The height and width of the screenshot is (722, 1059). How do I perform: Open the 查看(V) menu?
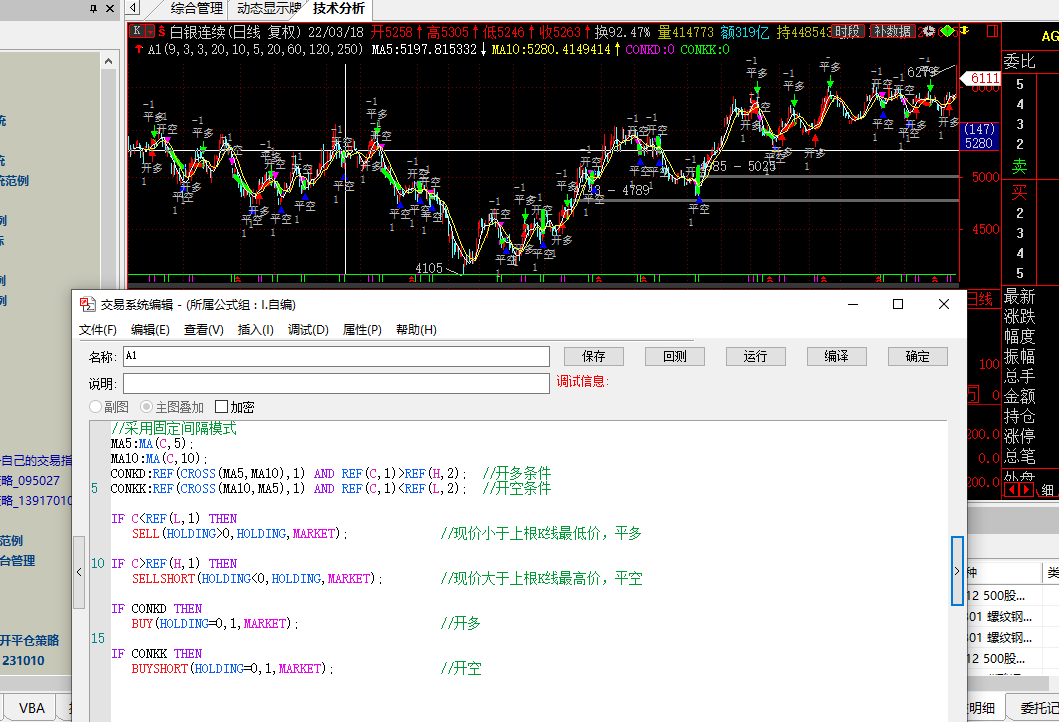point(203,330)
